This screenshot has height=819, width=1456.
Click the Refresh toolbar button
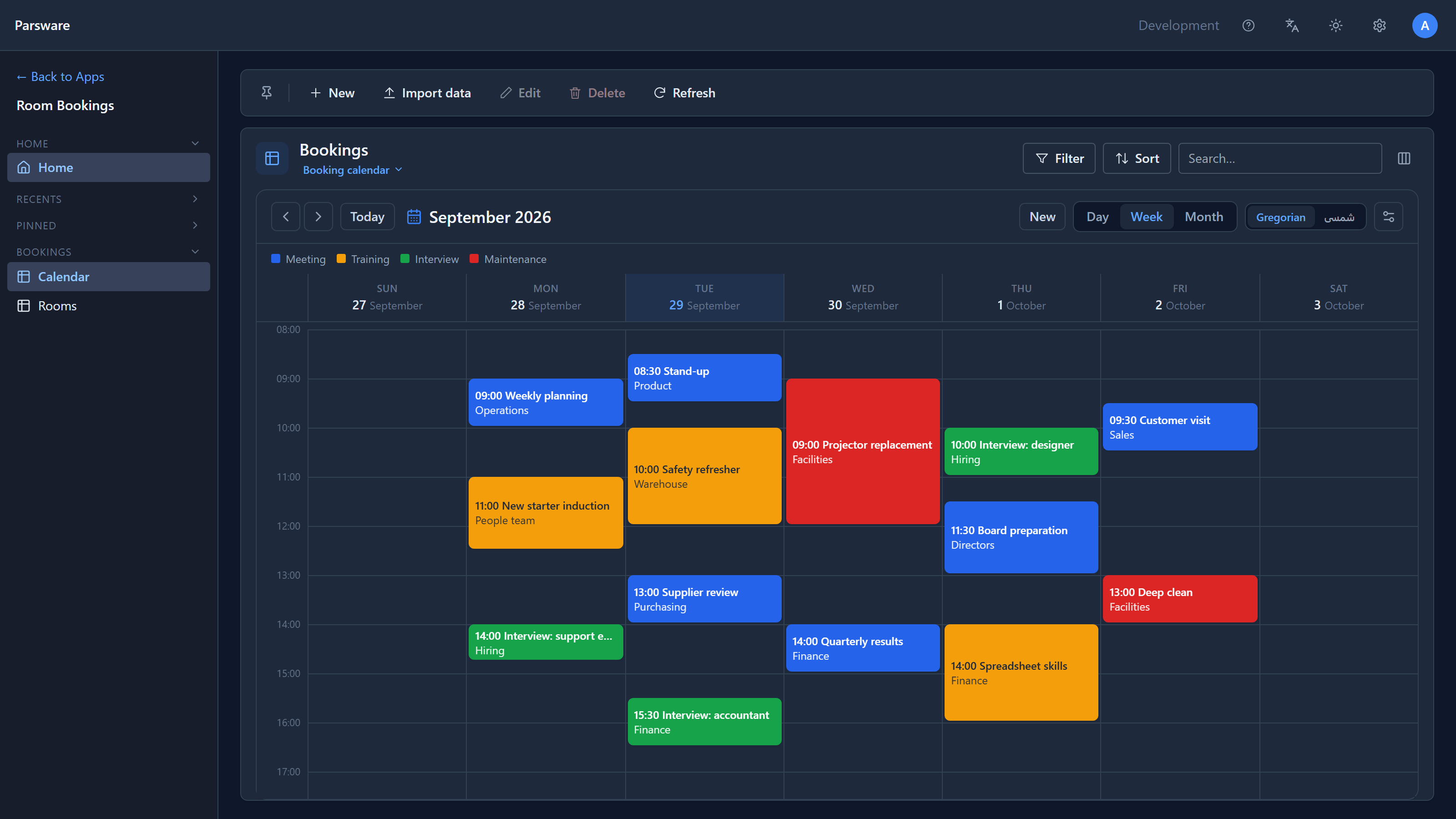pyautogui.click(x=684, y=93)
